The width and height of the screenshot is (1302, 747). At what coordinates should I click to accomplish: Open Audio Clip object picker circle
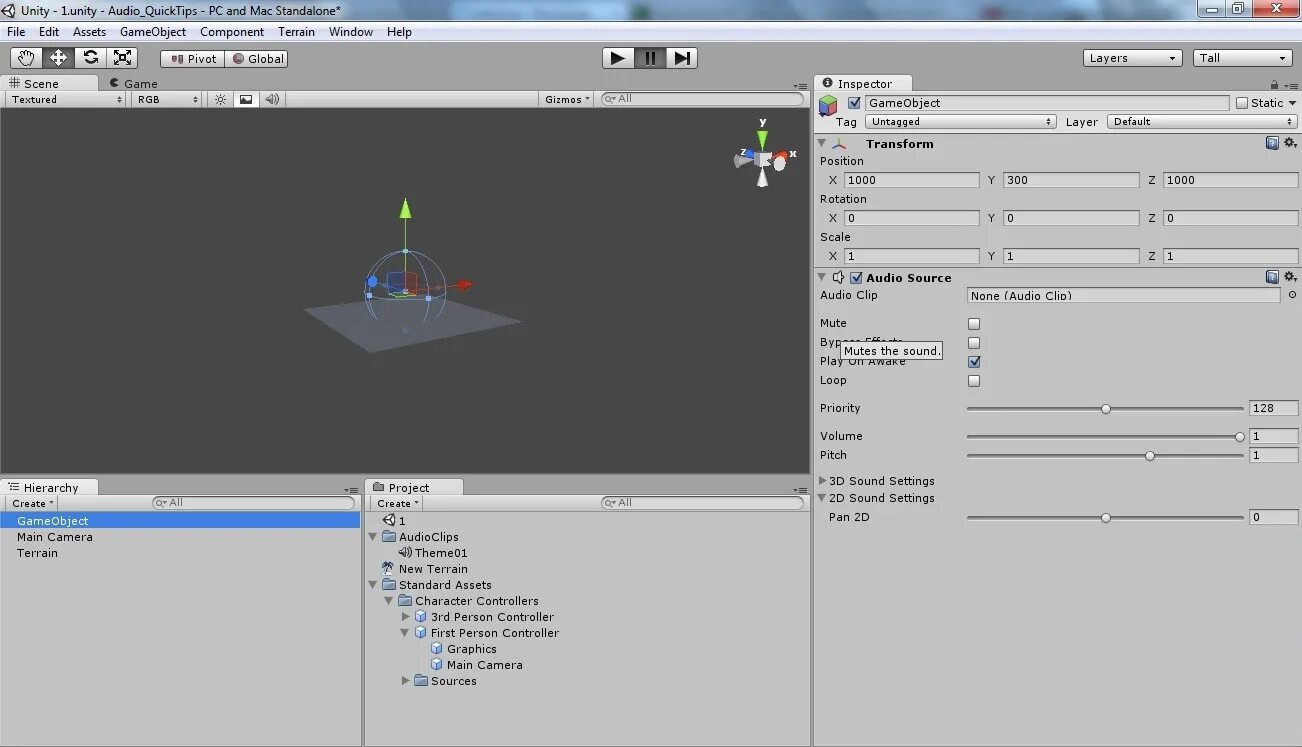1292,295
